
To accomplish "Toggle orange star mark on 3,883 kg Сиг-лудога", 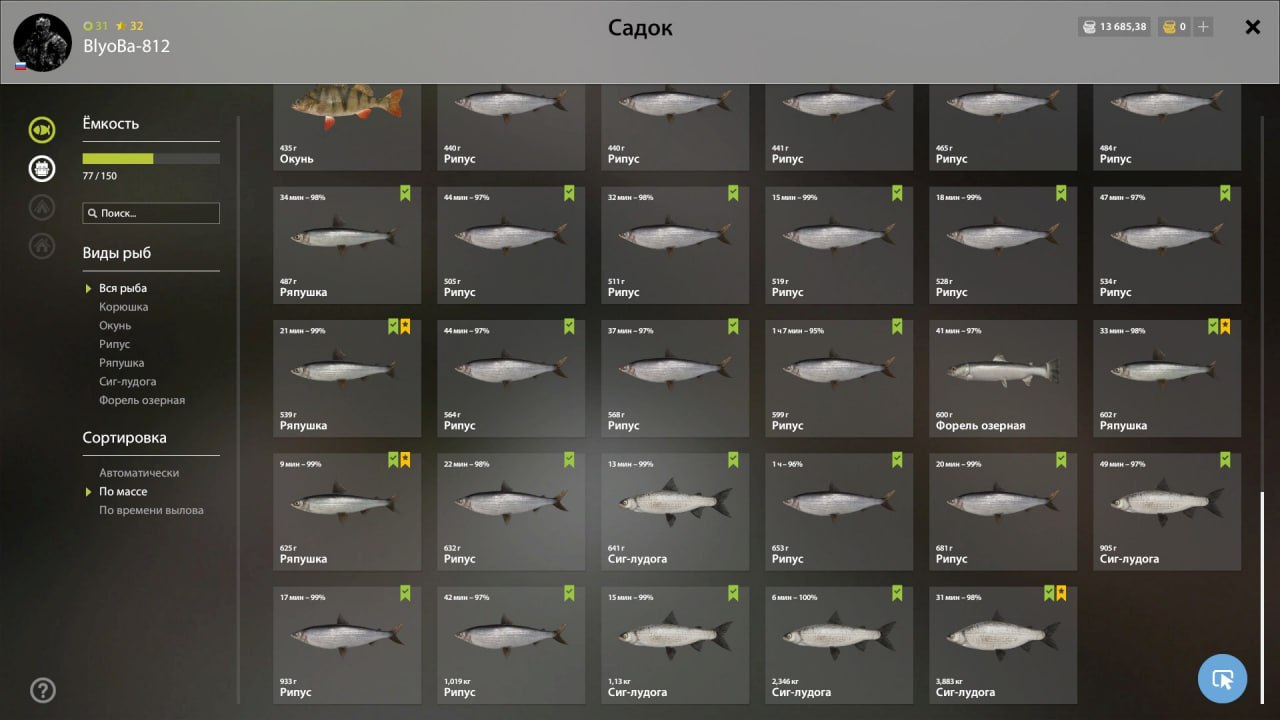I will (x=1061, y=593).
